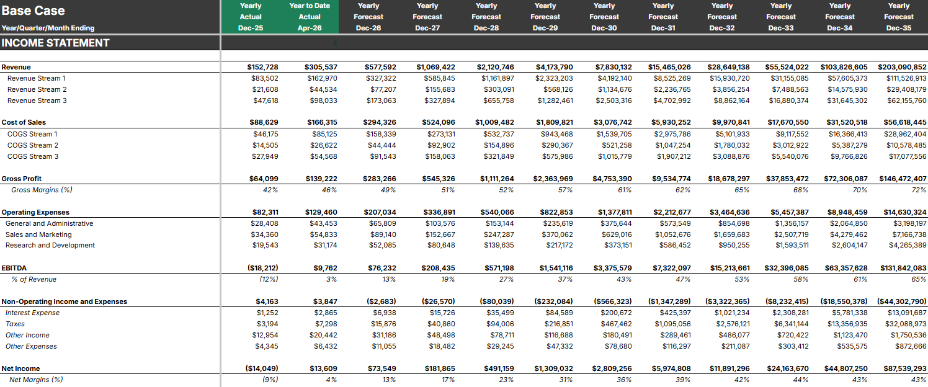The width and height of the screenshot is (928, 387).
Task: Select Dec-30 COGS Stream 1 value $1,539,705
Action: pyautogui.click(x=615, y=134)
